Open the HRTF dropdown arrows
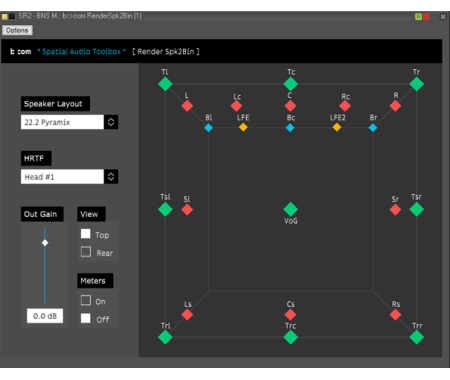450x380 pixels. click(x=111, y=177)
